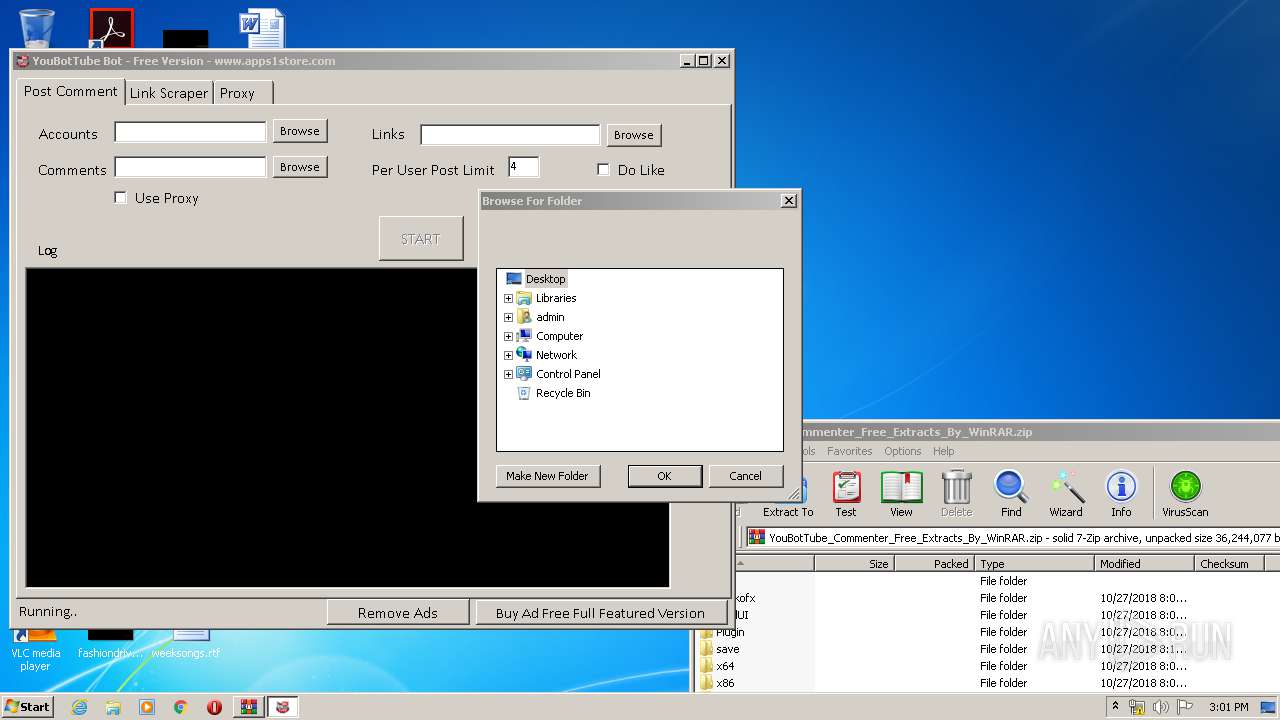The image size is (1280, 720).
Task: Enable the Do Like checkbox
Action: click(x=603, y=170)
